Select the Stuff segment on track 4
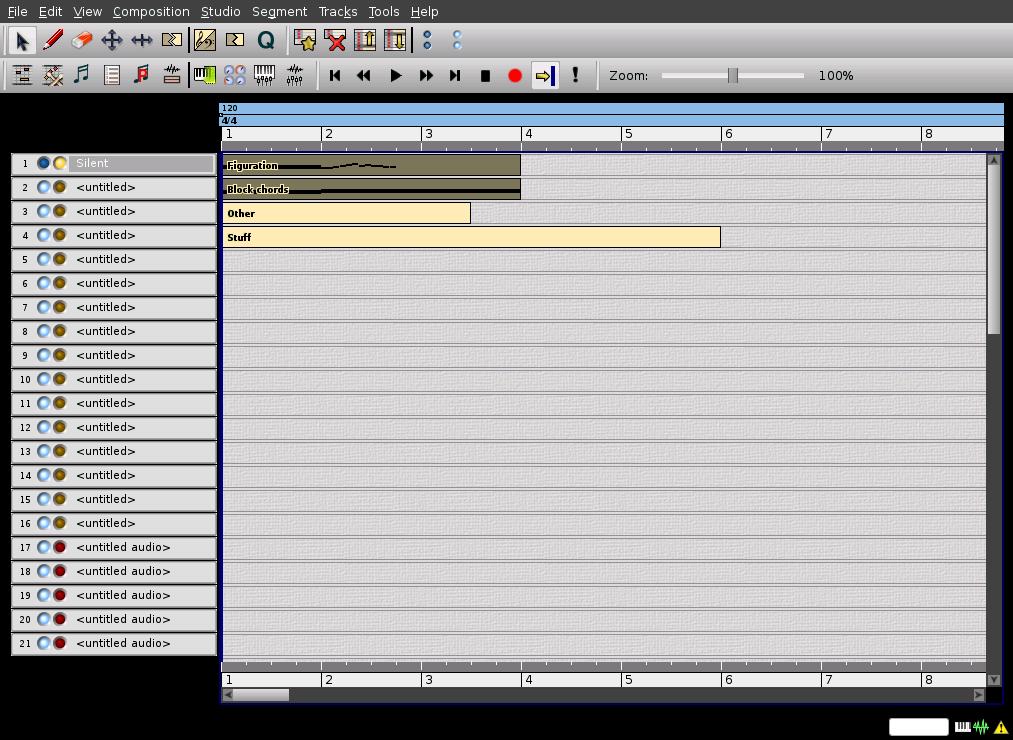1013x740 pixels. point(470,237)
